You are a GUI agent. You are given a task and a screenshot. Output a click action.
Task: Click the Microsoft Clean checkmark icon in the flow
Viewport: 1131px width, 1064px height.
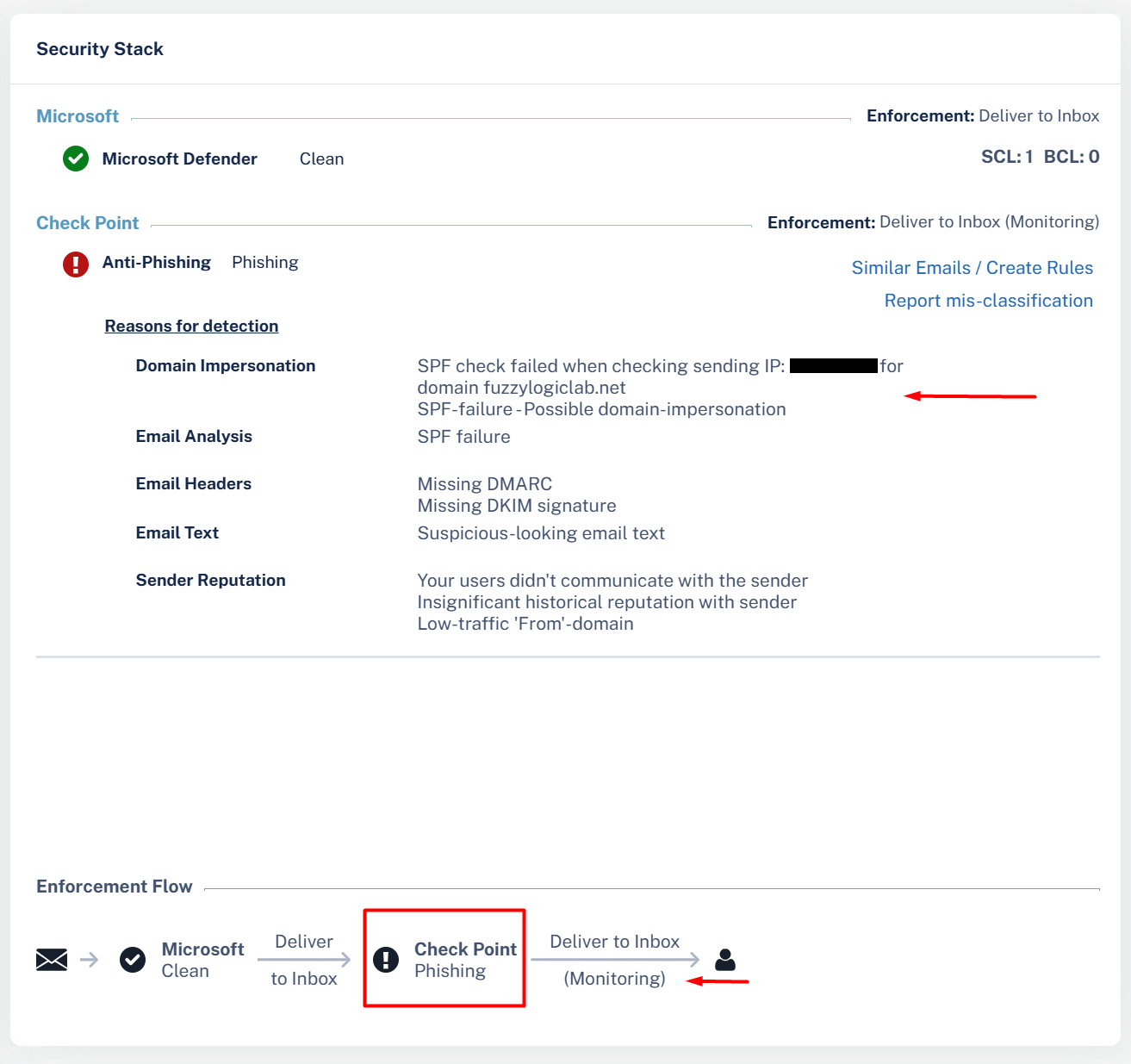pyautogui.click(x=132, y=959)
